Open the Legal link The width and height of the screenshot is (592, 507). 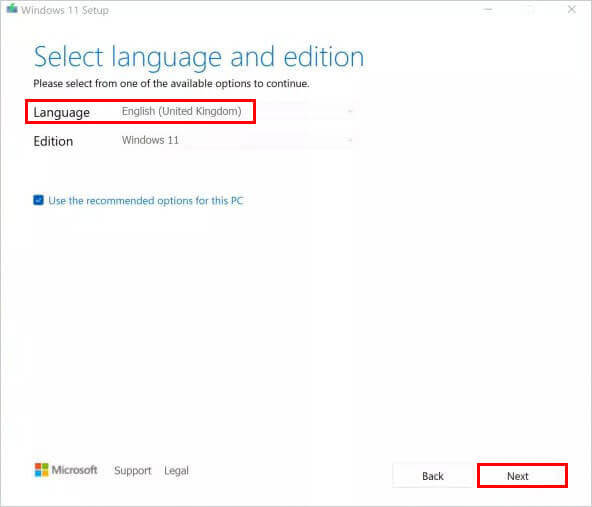pos(176,470)
